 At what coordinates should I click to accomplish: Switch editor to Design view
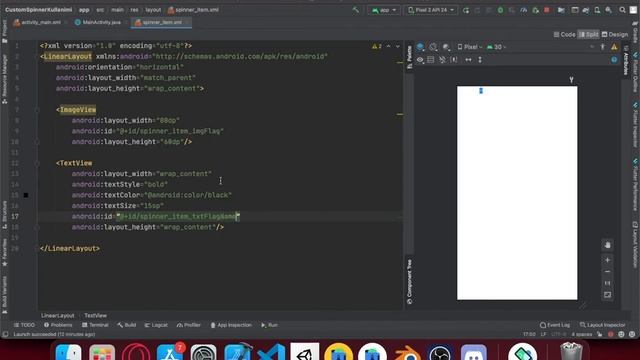coord(614,34)
